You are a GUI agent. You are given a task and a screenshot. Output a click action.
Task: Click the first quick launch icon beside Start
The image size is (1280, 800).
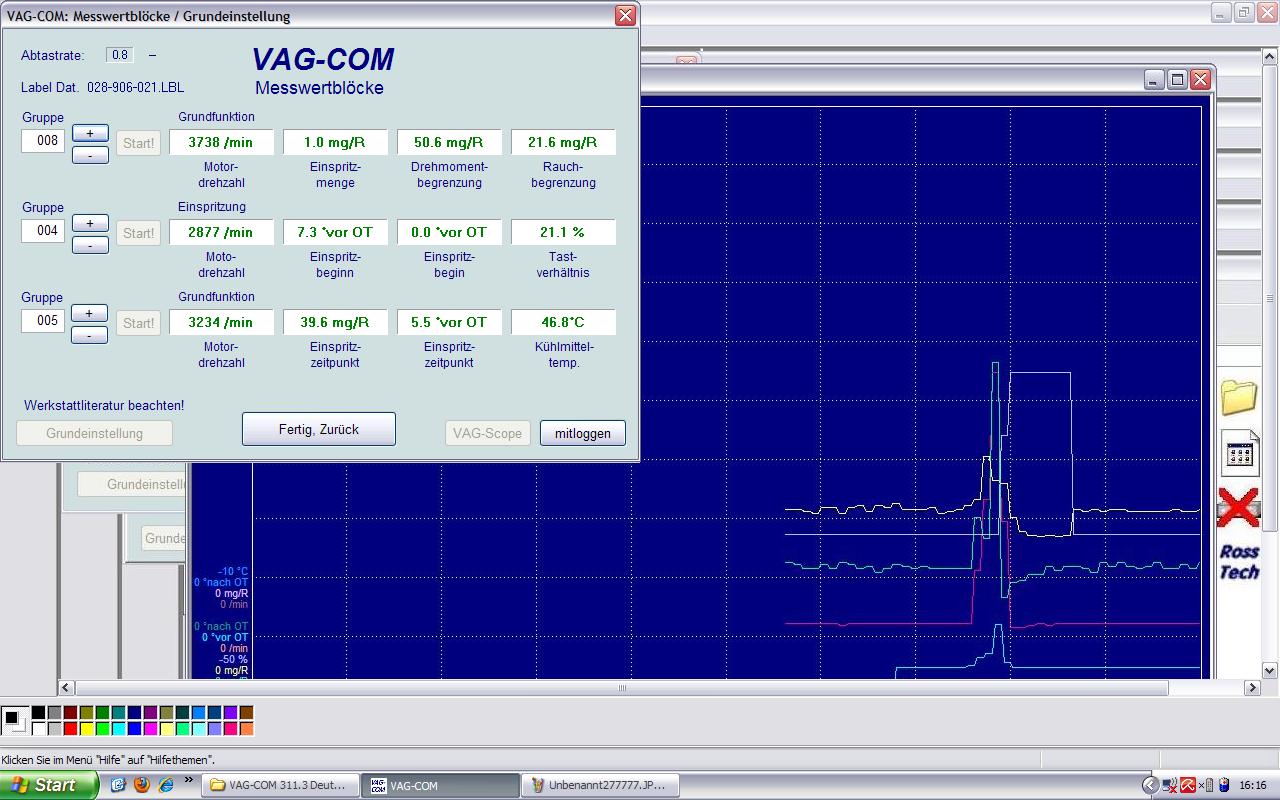(118, 785)
